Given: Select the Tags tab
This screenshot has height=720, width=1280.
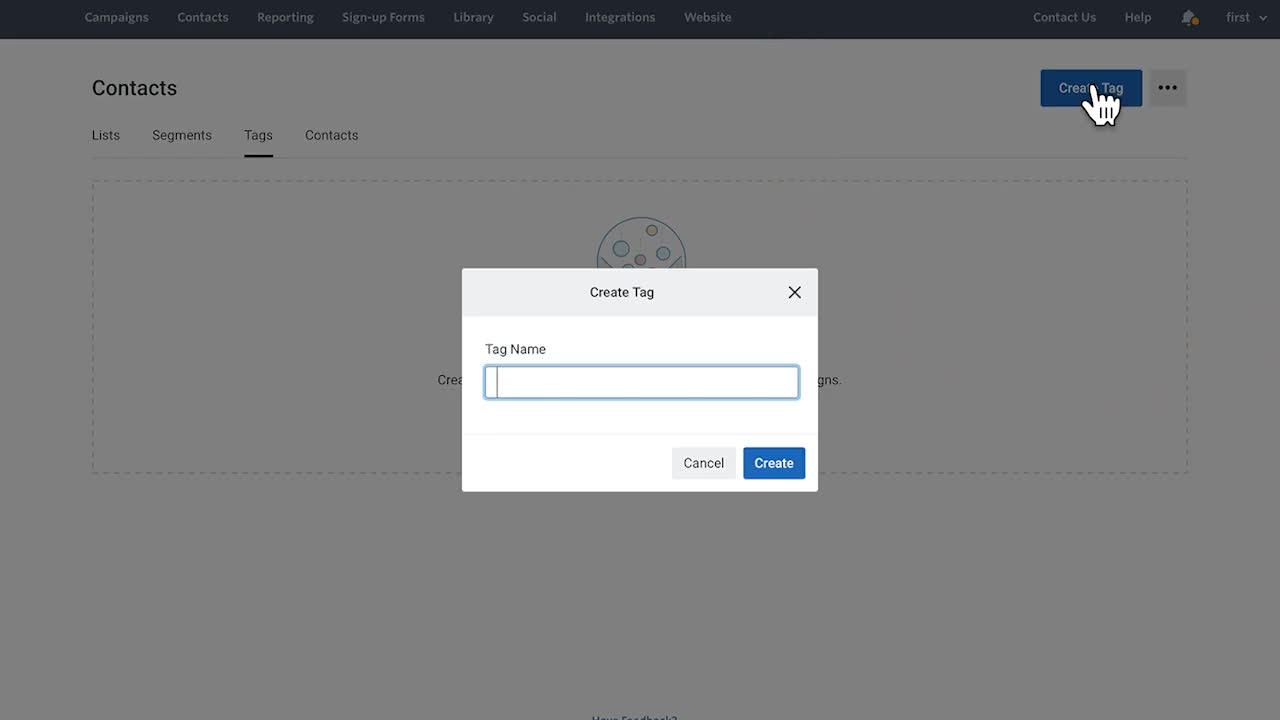Looking at the screenshot, I should (x=258, y=135).
